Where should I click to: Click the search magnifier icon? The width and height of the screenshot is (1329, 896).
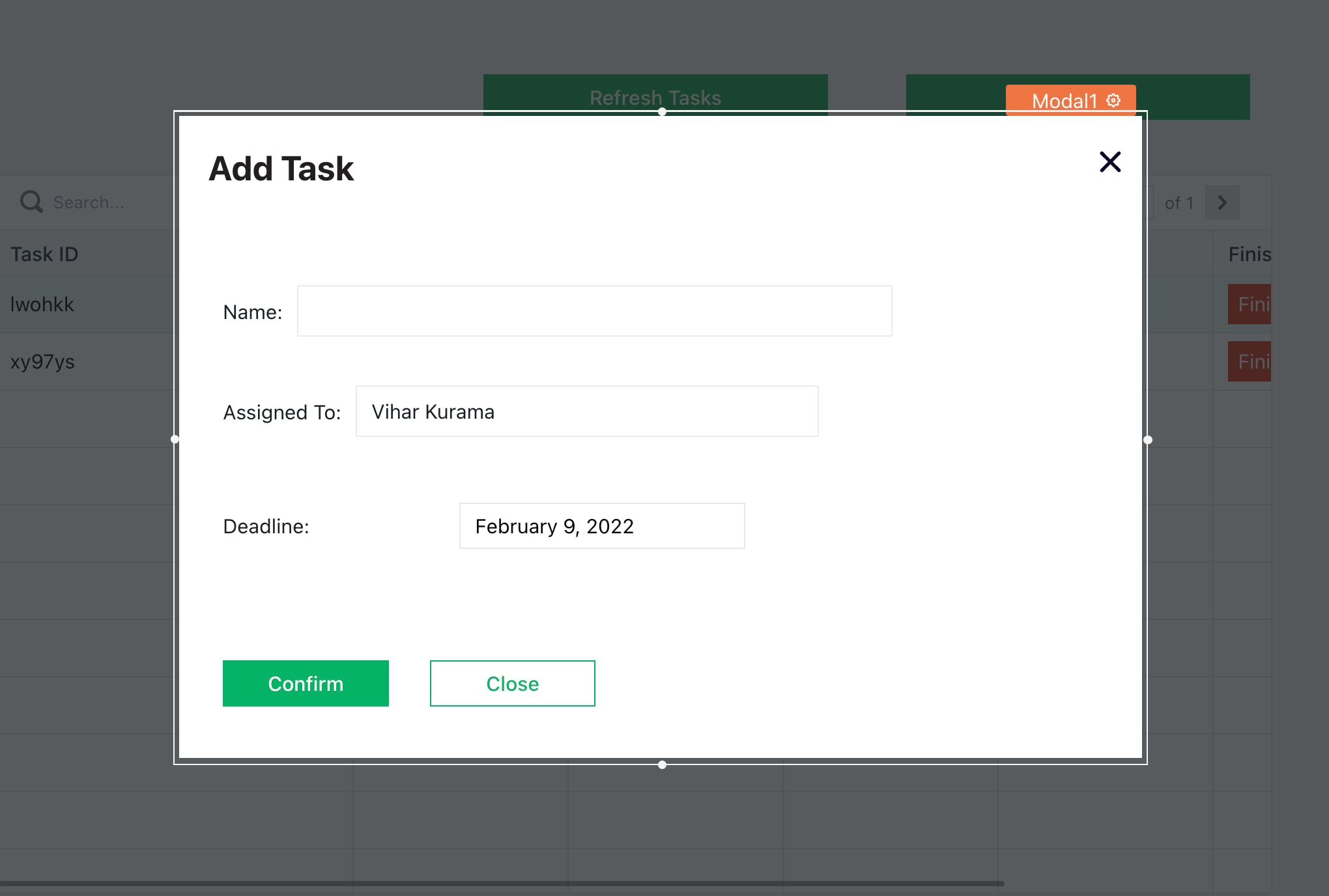[x=31, y=202]
